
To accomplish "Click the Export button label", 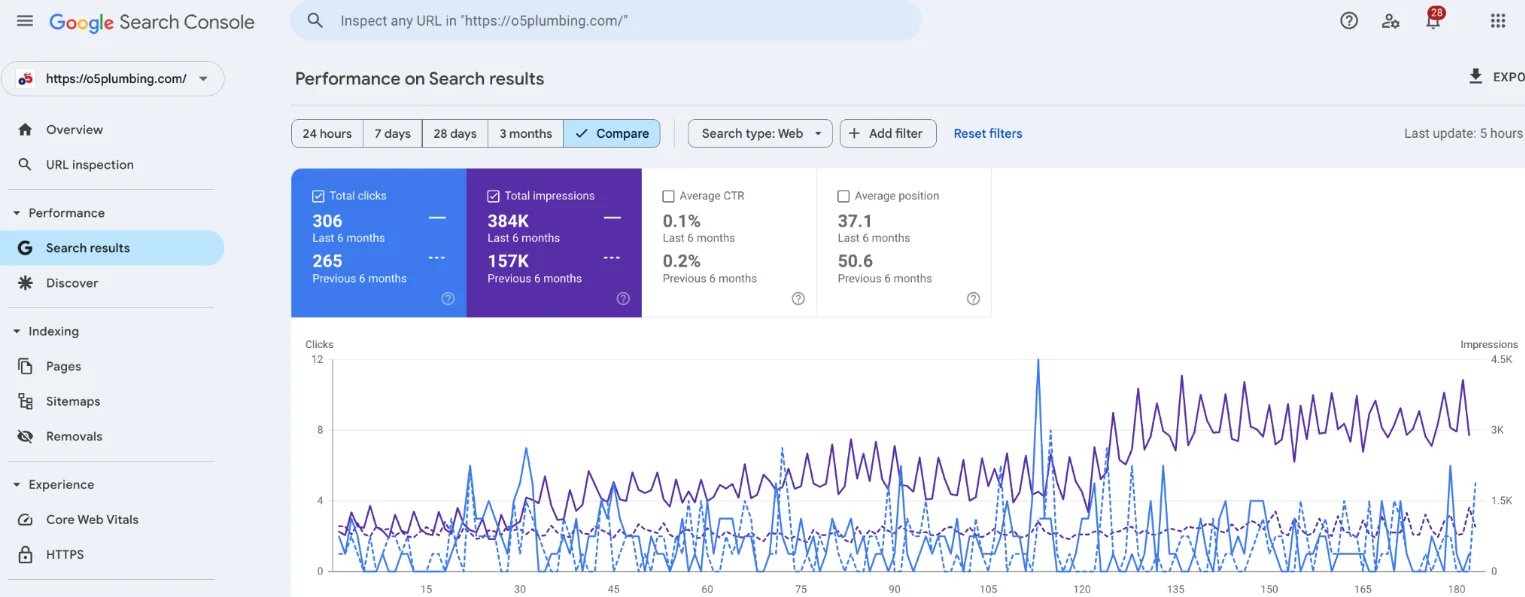I will point(1508,77).
